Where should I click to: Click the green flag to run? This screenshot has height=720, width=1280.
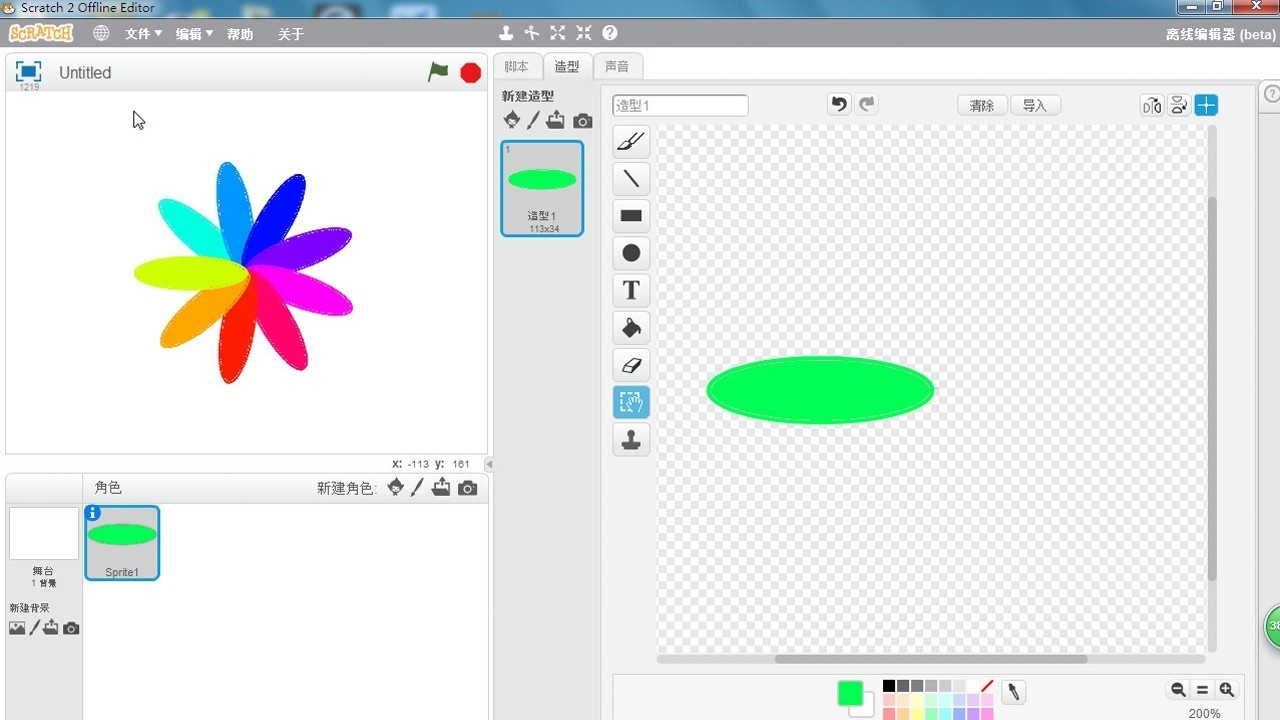(x=438, y=72)
